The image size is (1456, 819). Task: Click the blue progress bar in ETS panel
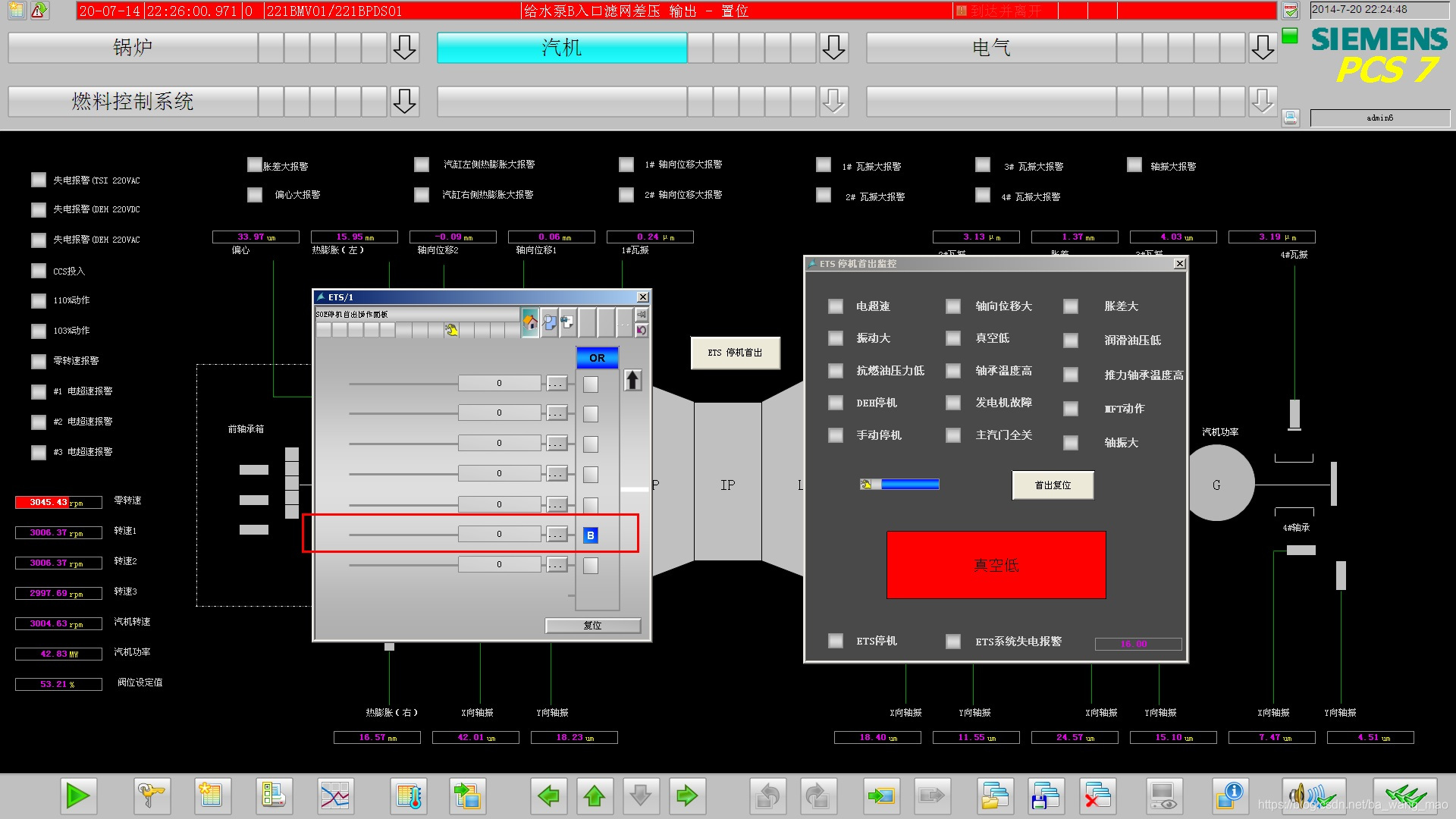coord(909,485)
